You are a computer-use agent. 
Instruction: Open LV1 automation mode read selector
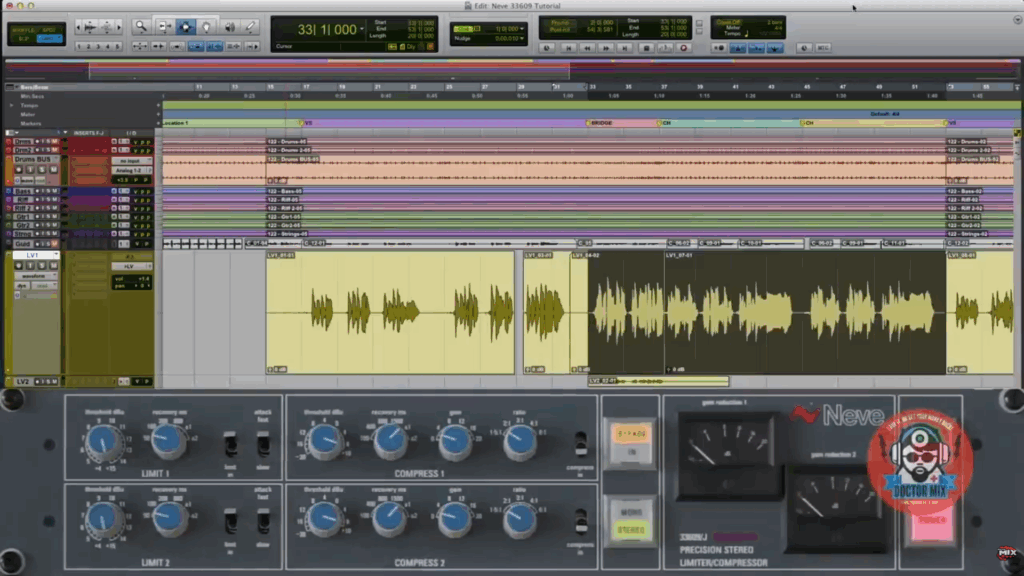(x=44, y=286)
